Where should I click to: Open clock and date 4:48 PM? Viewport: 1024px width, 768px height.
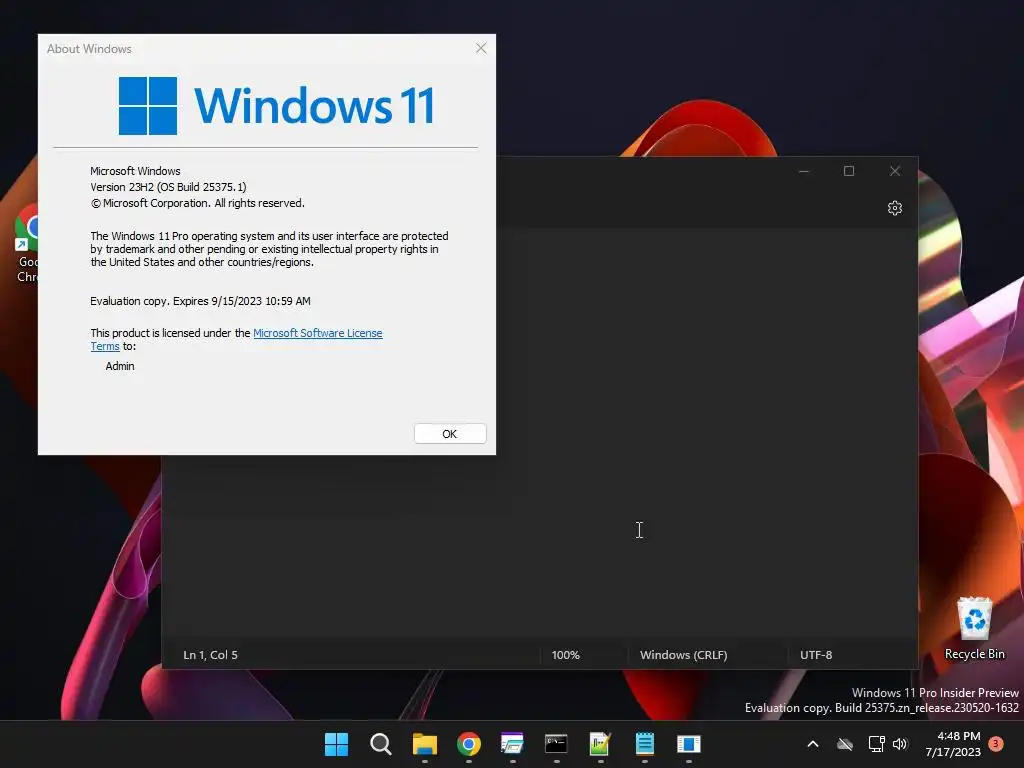click(953, 744)
